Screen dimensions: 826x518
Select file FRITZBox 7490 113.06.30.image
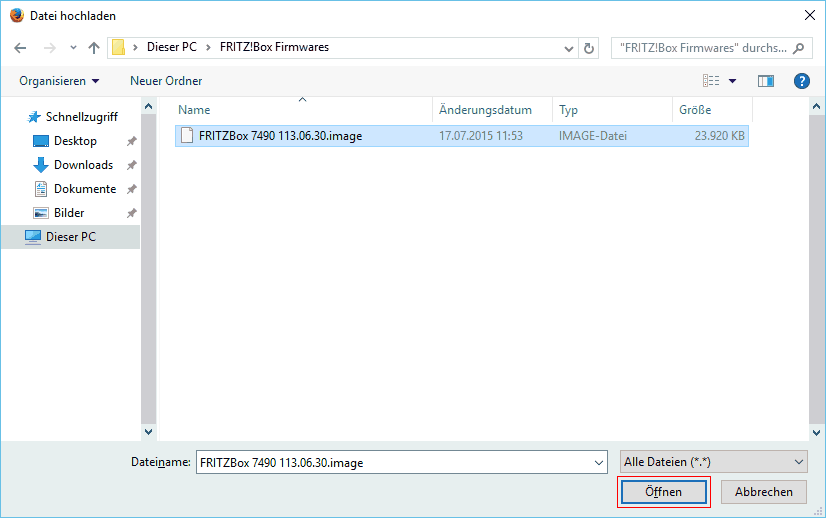pos(461,136)
